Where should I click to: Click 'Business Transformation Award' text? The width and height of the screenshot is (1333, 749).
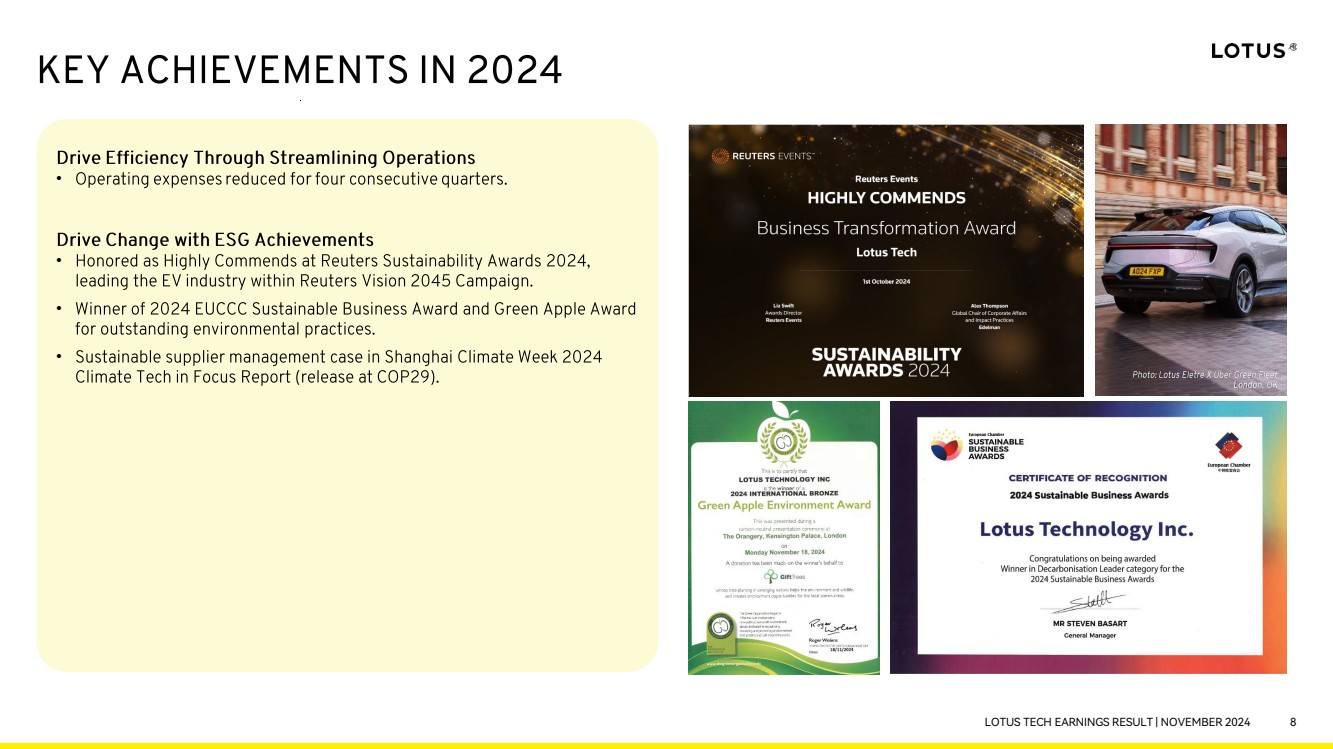[886, 228]
